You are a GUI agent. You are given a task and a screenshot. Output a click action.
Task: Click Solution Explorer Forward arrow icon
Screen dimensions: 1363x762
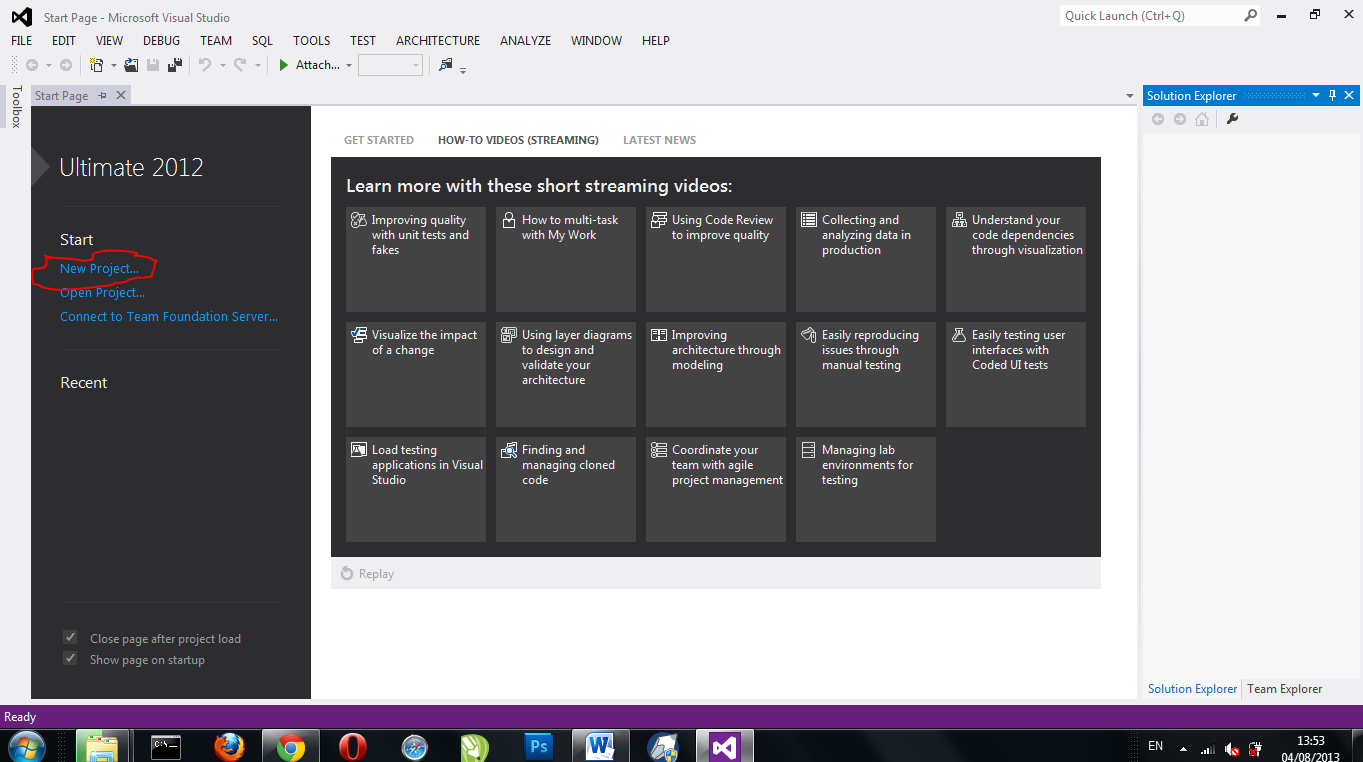(x=1180, y=119)
